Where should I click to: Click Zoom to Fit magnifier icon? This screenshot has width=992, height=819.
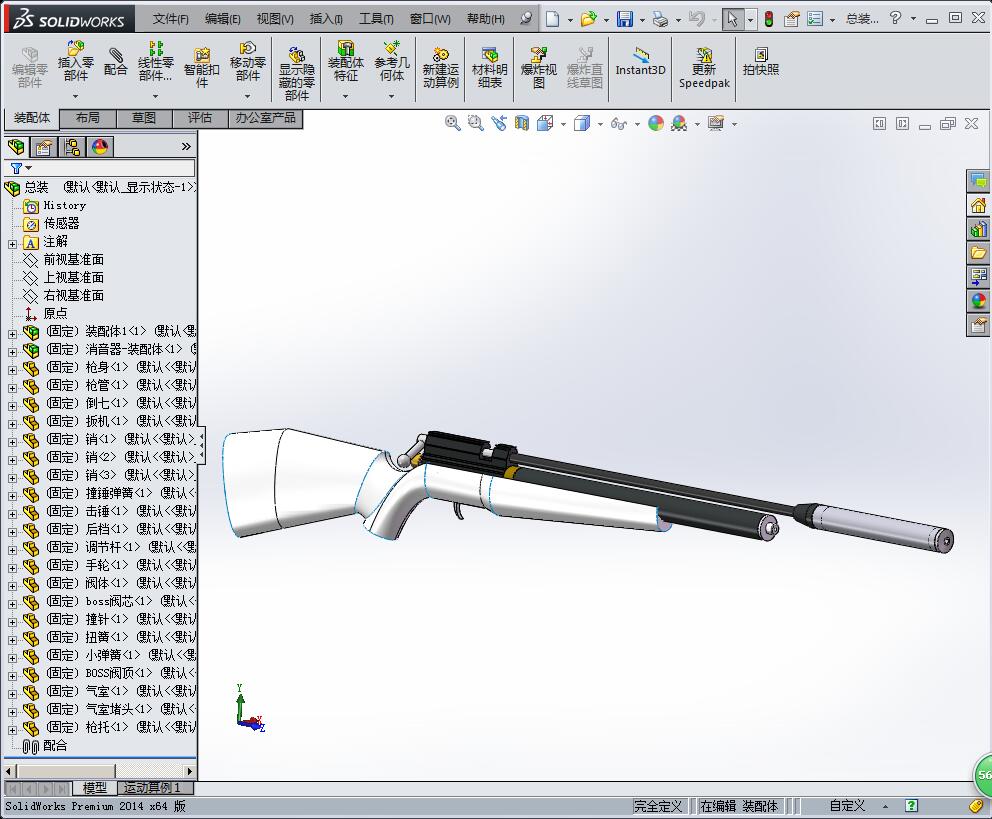coord(452,123)
